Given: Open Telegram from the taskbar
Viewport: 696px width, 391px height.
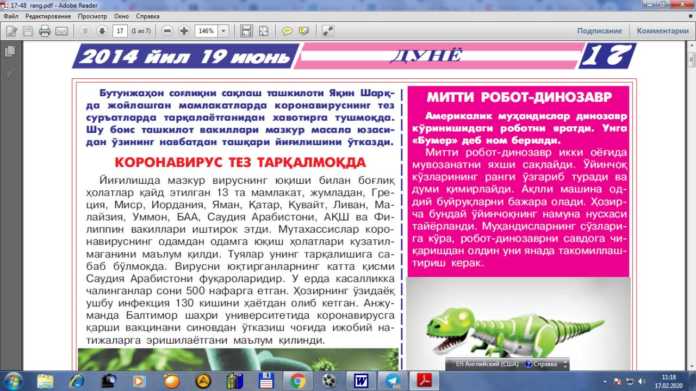Looking at the screenshot, I should (392, 381).
